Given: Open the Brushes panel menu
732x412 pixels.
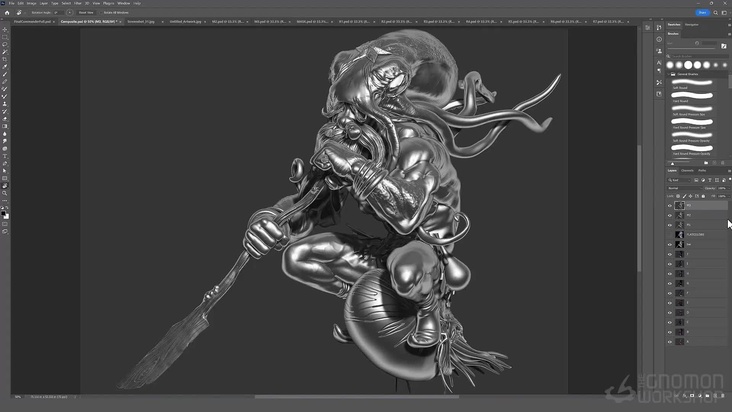Looking at the screenshot, I should point(729,34).
